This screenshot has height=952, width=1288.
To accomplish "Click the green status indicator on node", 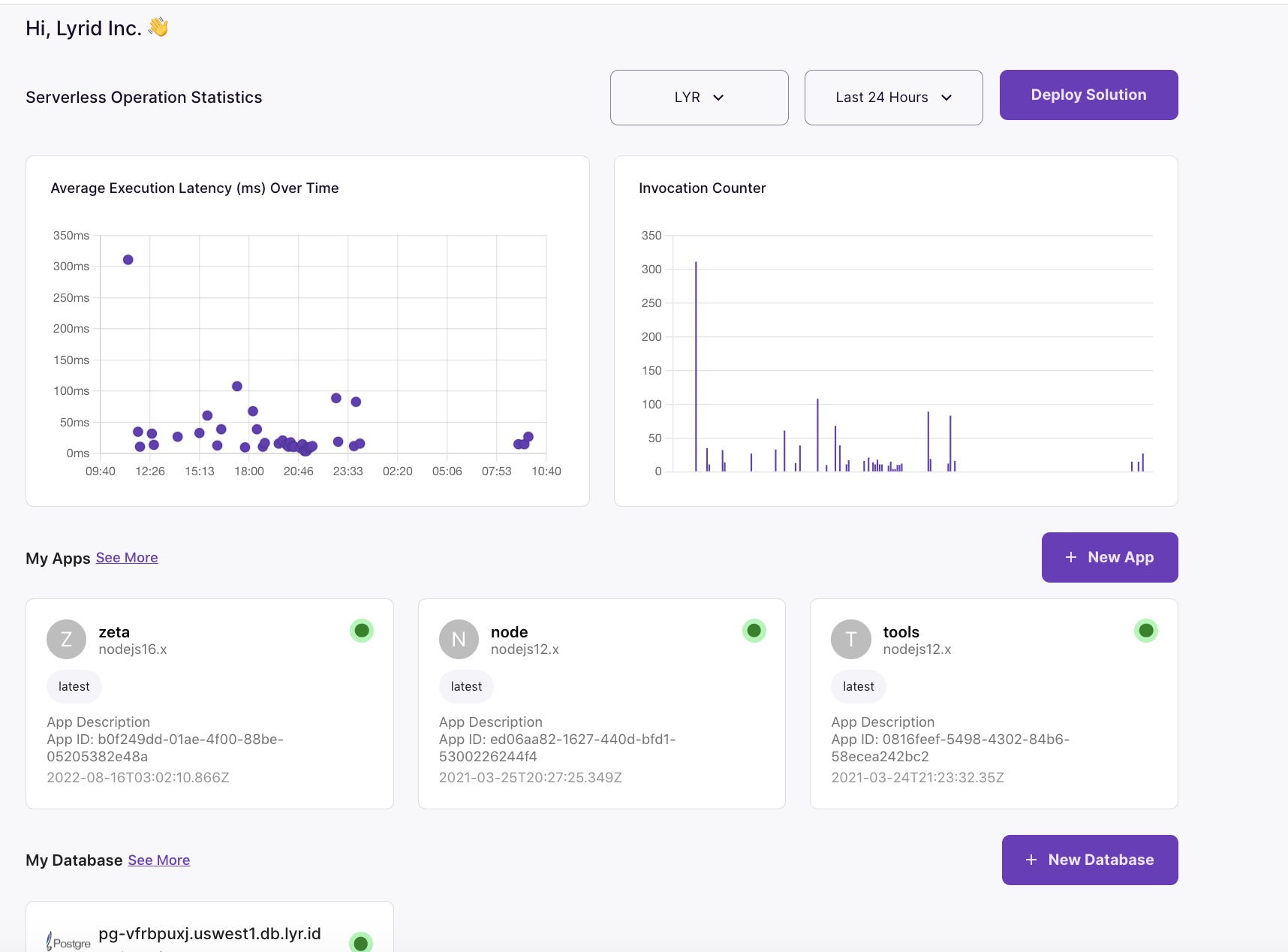I will 754,631.
